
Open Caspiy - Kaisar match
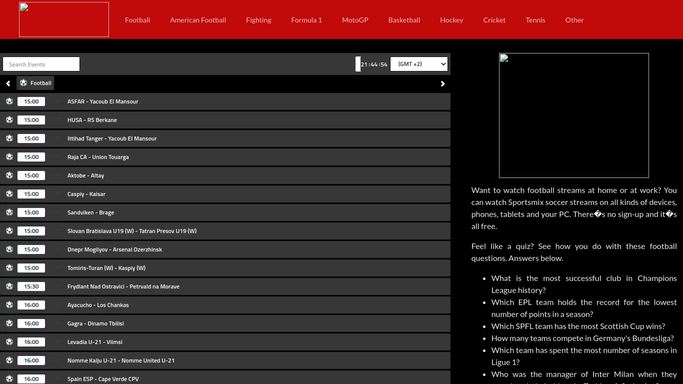pyautogui.click(x=86, y=194)
